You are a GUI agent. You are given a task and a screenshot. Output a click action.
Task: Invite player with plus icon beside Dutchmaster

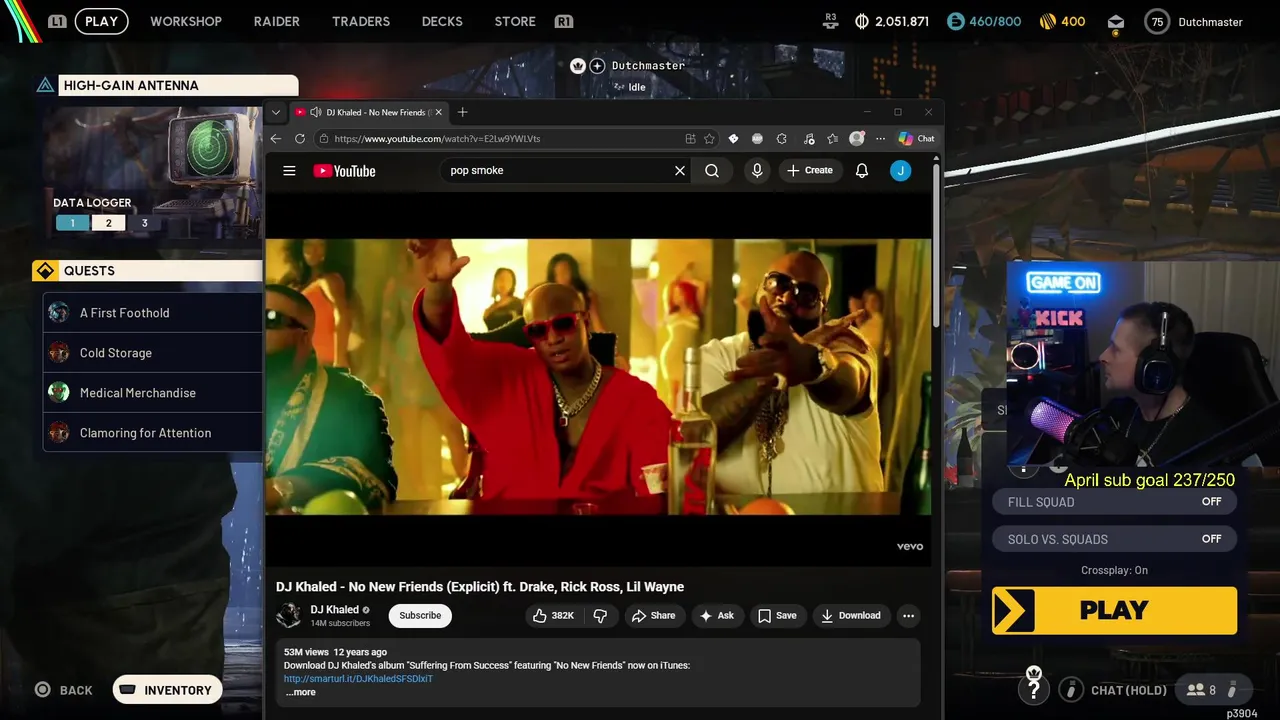(597, 66)
